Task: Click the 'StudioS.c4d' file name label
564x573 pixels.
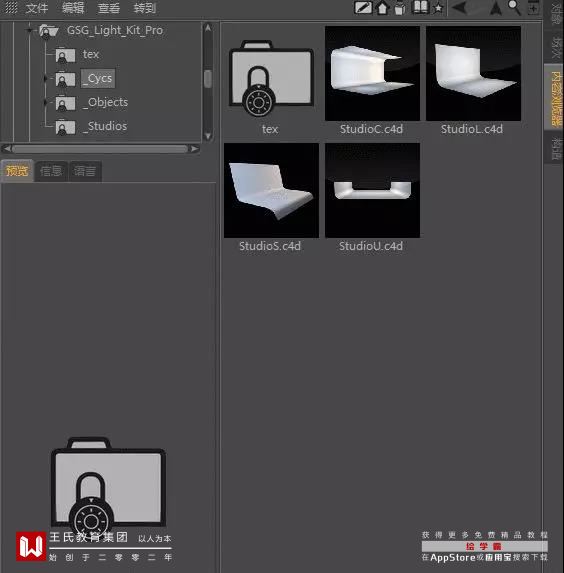Action: (x=270, y=246)
